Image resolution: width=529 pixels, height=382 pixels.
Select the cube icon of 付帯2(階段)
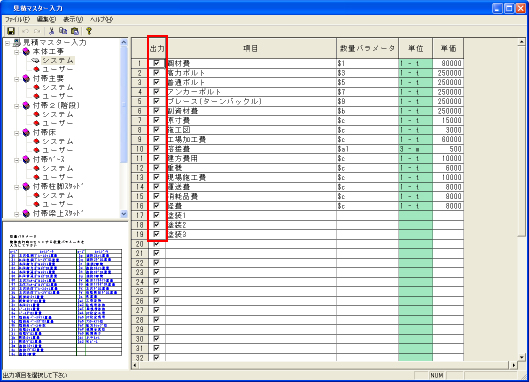pos(26,106)
